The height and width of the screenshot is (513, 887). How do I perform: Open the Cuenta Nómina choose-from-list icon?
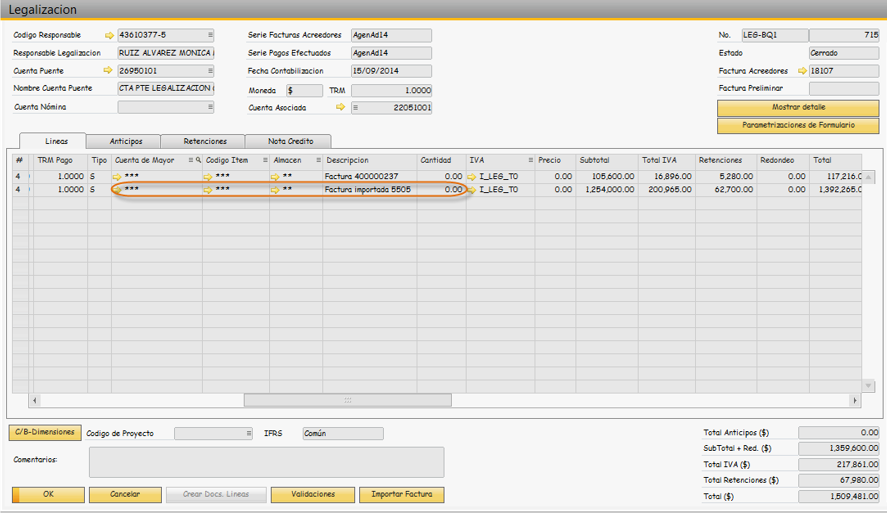click(210, 107)
